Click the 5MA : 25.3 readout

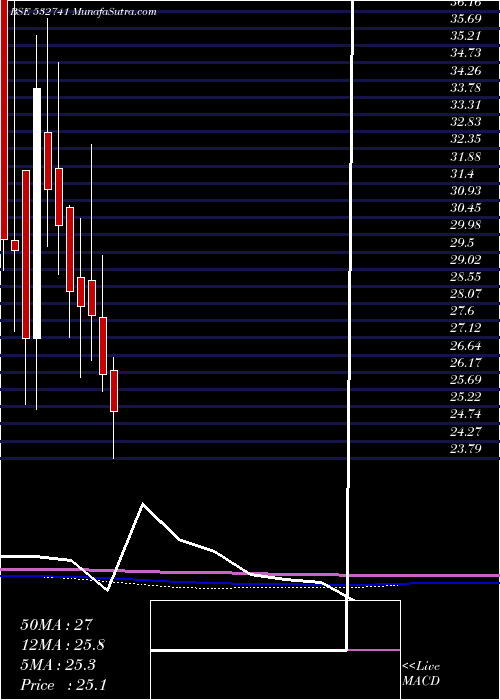pyautogui.click(x=58, y=665)
